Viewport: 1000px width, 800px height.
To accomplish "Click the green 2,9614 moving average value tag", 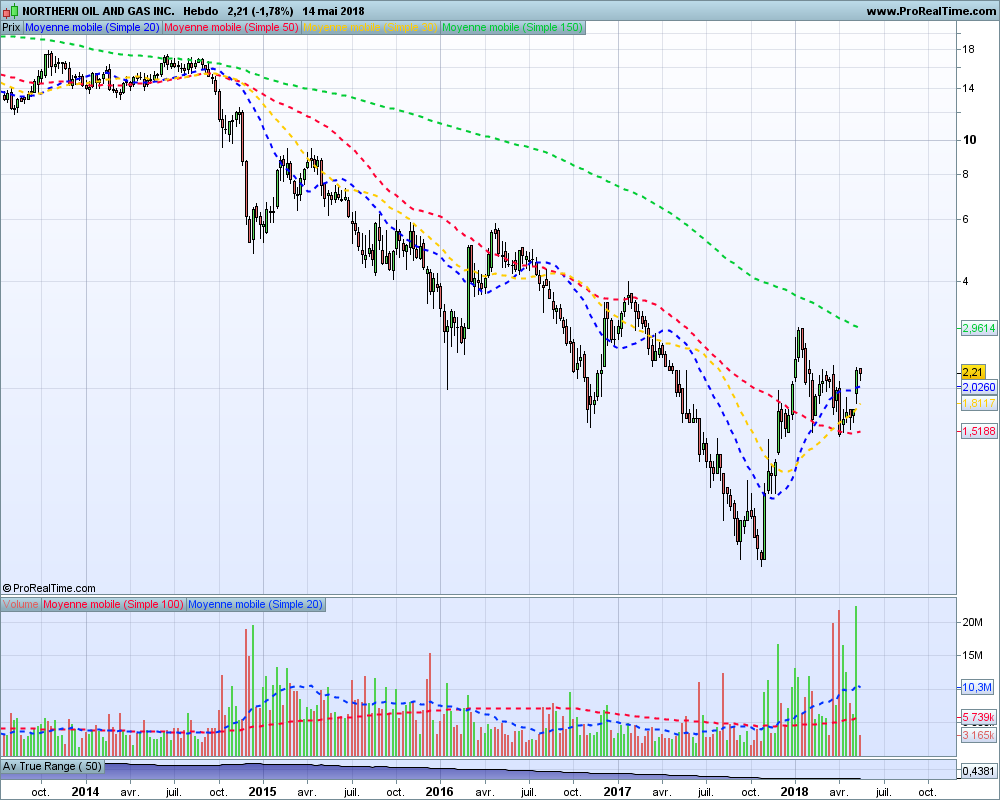I will point(979,329).
